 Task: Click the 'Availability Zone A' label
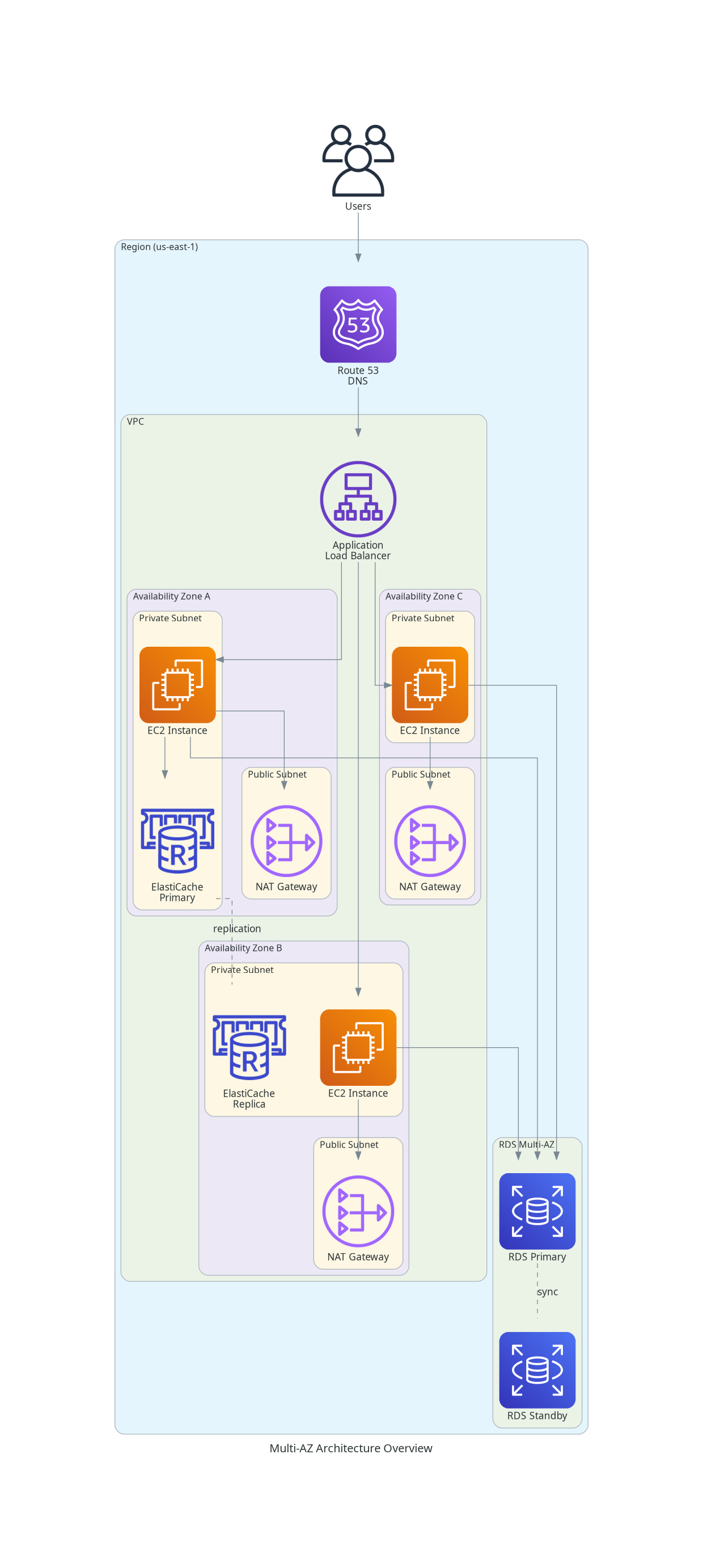pos(171,596)
